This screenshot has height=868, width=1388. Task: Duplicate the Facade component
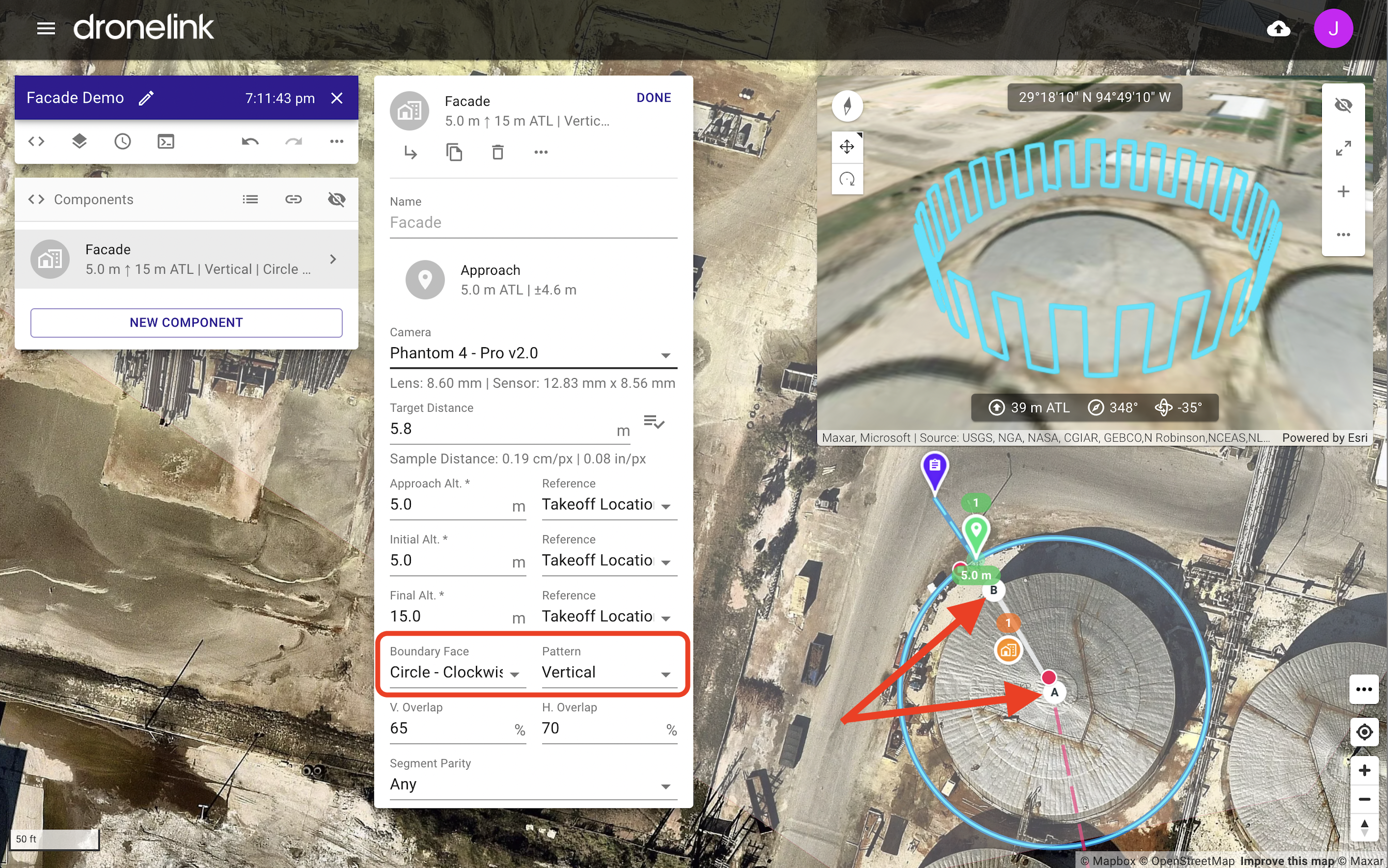pyautogui.click(x=454, y=152)
